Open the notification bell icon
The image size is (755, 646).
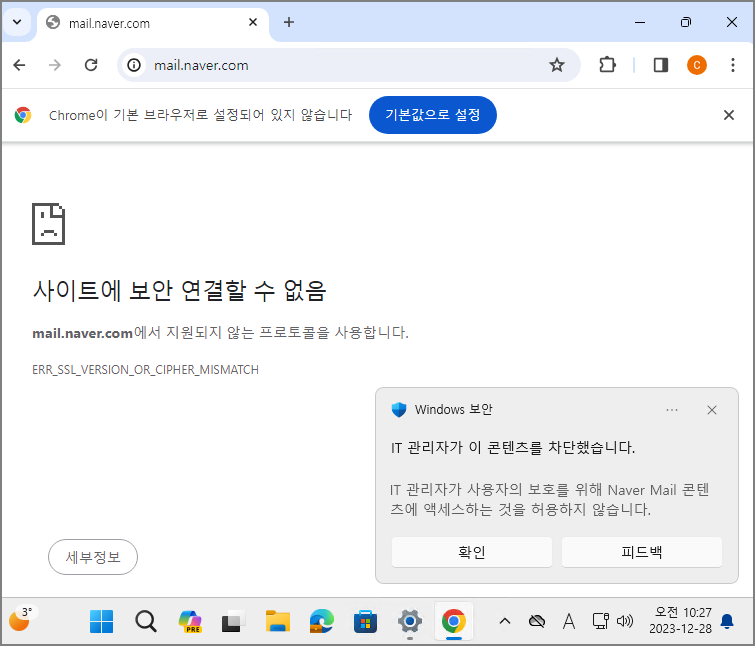[x=727, y=621]
